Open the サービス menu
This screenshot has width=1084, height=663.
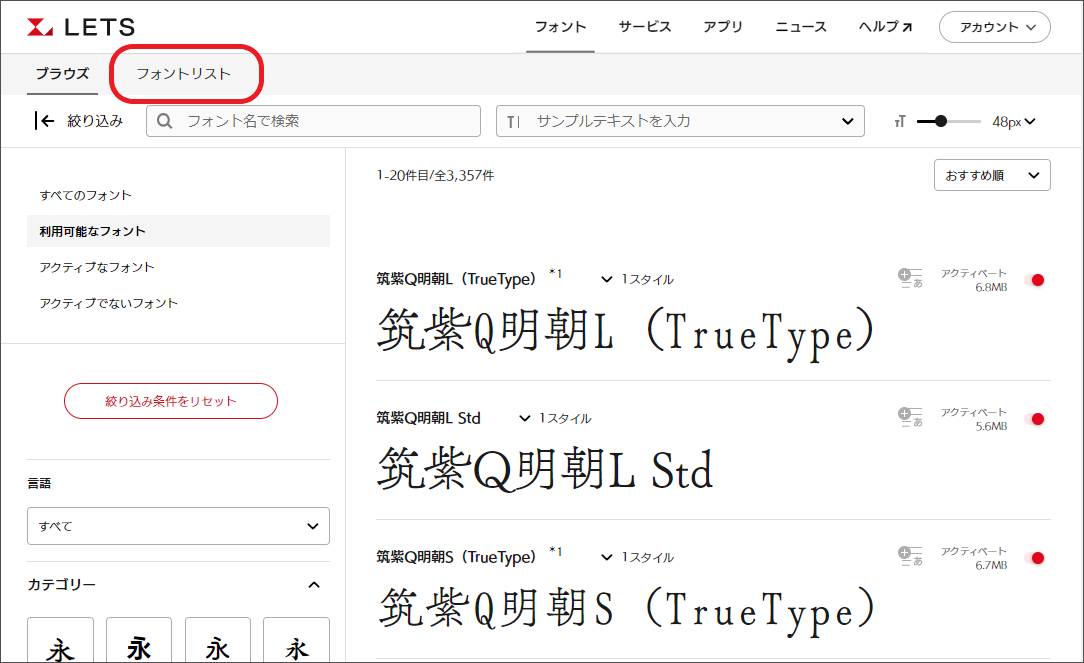pyautogui.click(x=645, y=27)
